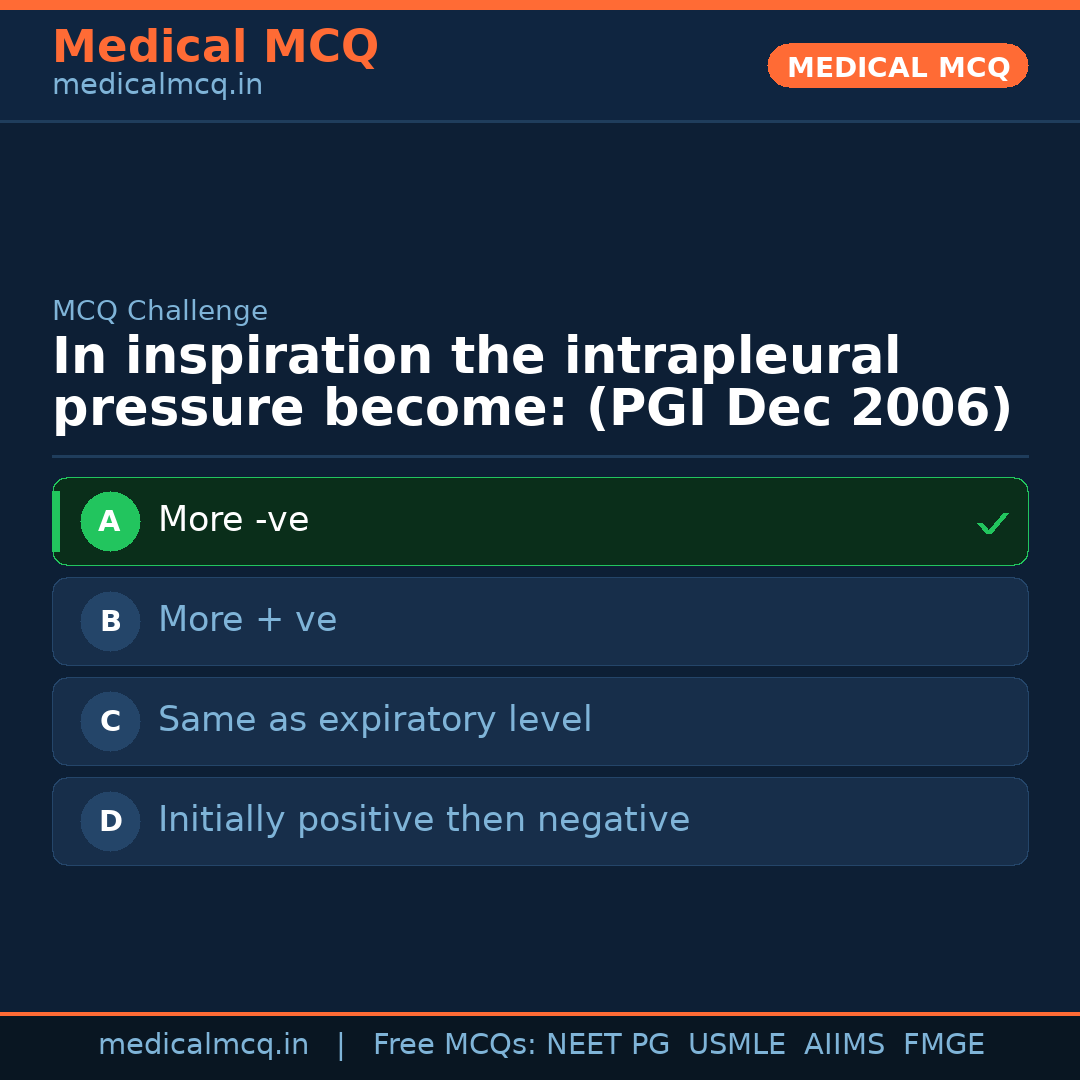Click the letter C circle badge
The width and height of the screenshot is (1080, 1080).
[x=110, y=721]
